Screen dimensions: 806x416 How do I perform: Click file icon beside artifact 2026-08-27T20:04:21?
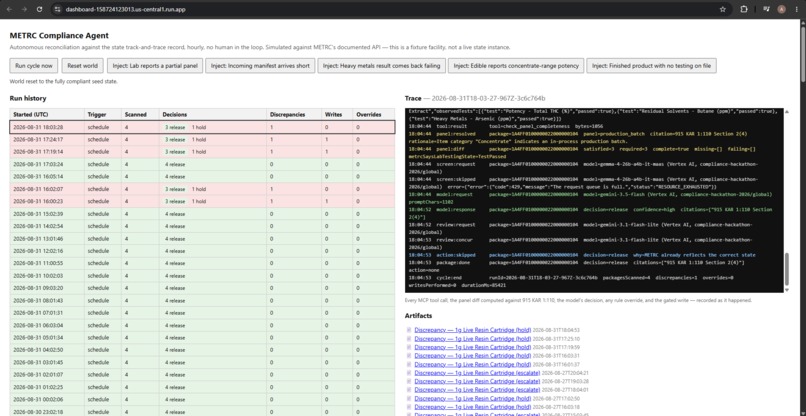[409, 373]
